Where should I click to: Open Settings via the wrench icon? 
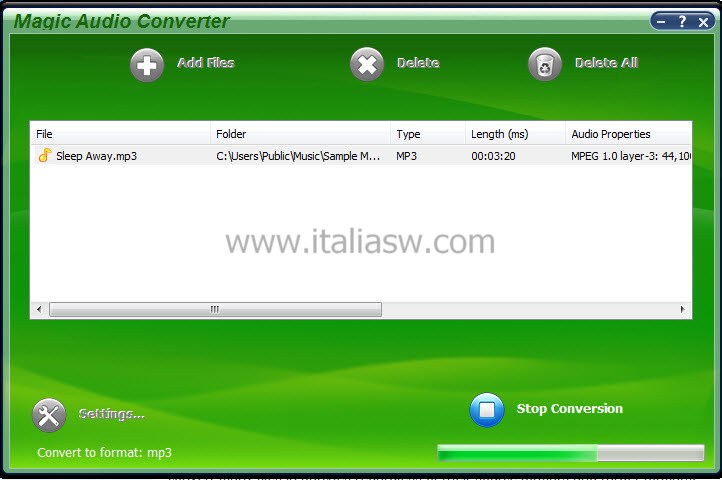pos(49,415)
